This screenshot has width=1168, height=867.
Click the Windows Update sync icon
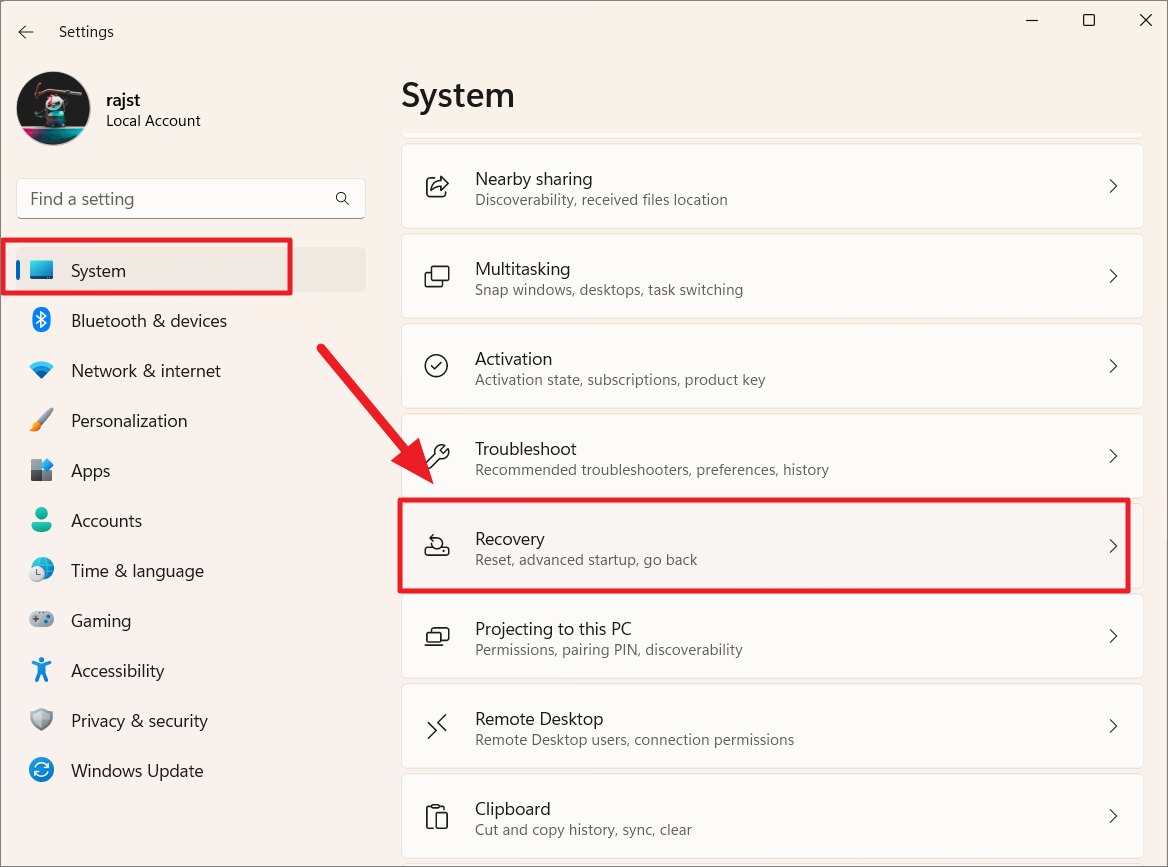42,769
